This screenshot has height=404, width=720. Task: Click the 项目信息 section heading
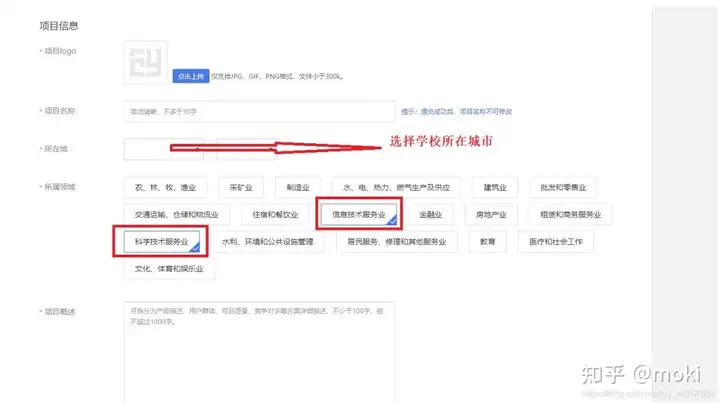pos(59,26)
